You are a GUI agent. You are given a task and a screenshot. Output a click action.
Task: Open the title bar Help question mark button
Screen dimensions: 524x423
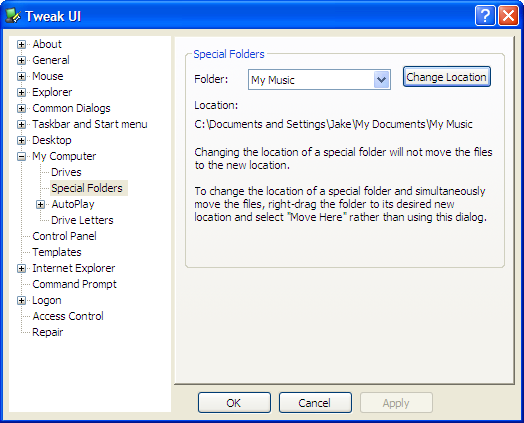(x=485, y=15)
